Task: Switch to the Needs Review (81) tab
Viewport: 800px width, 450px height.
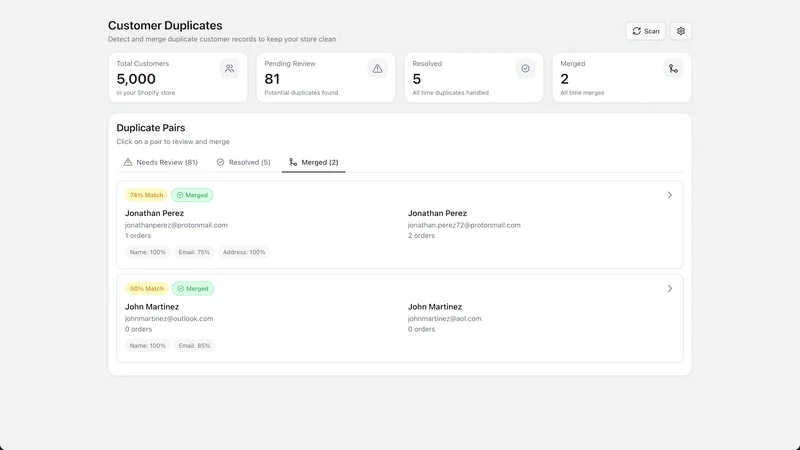Action: (161, 162)
